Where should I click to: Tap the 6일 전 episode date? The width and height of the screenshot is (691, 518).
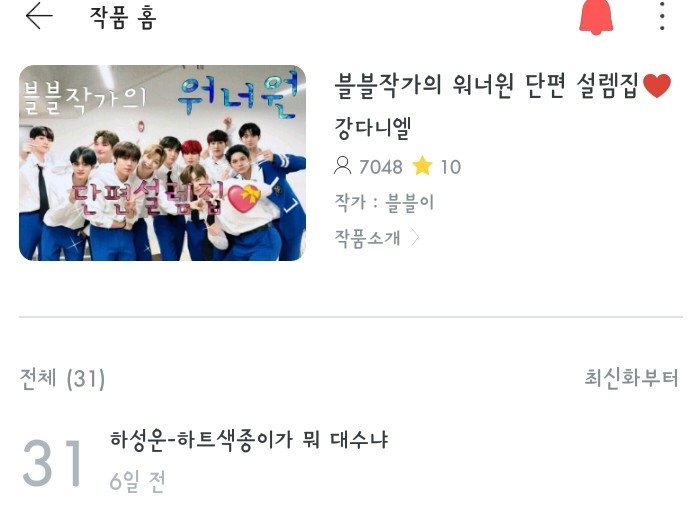coord(137,481)
